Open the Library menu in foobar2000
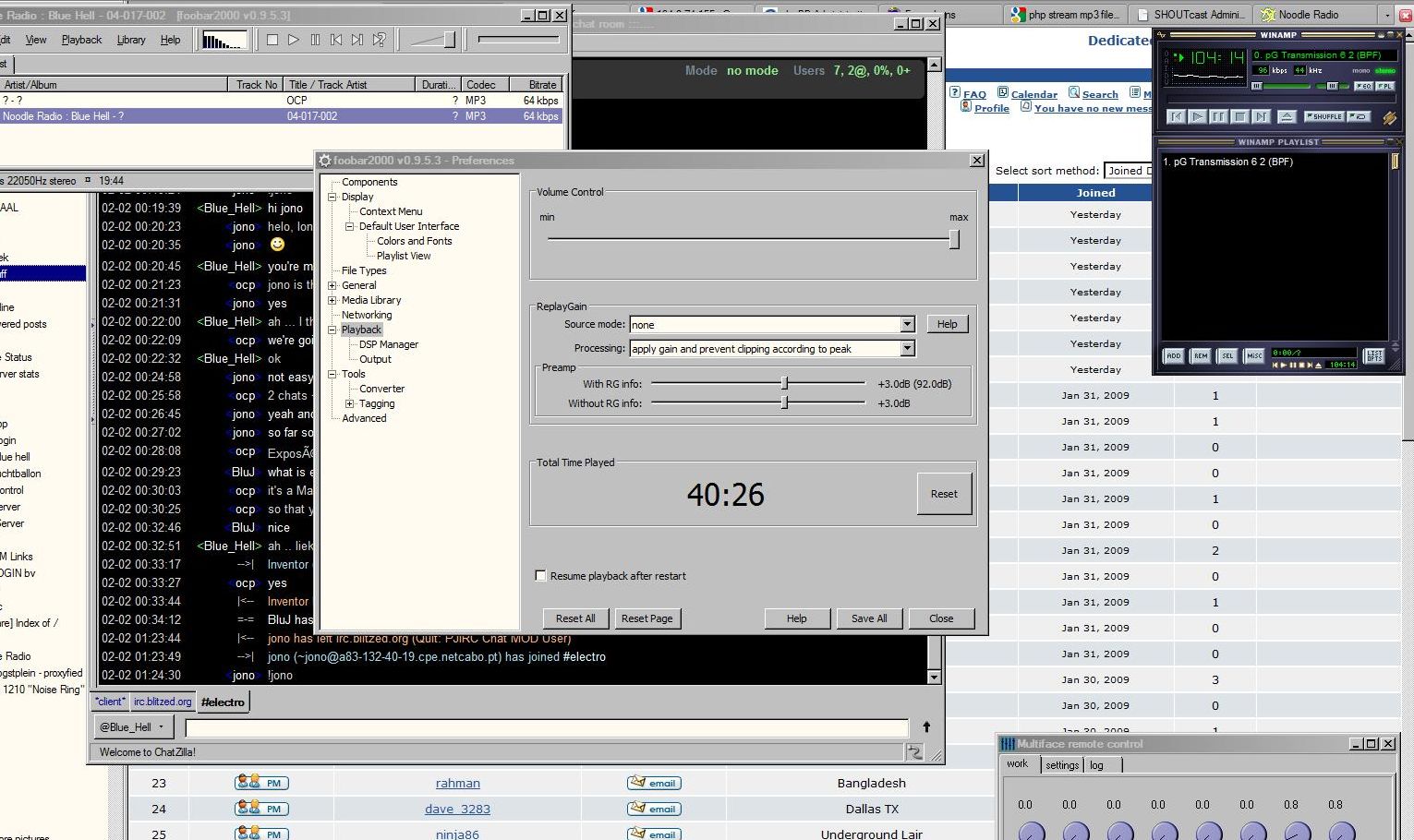Viewport: 1414px width, 840px height. coord(131,40)
